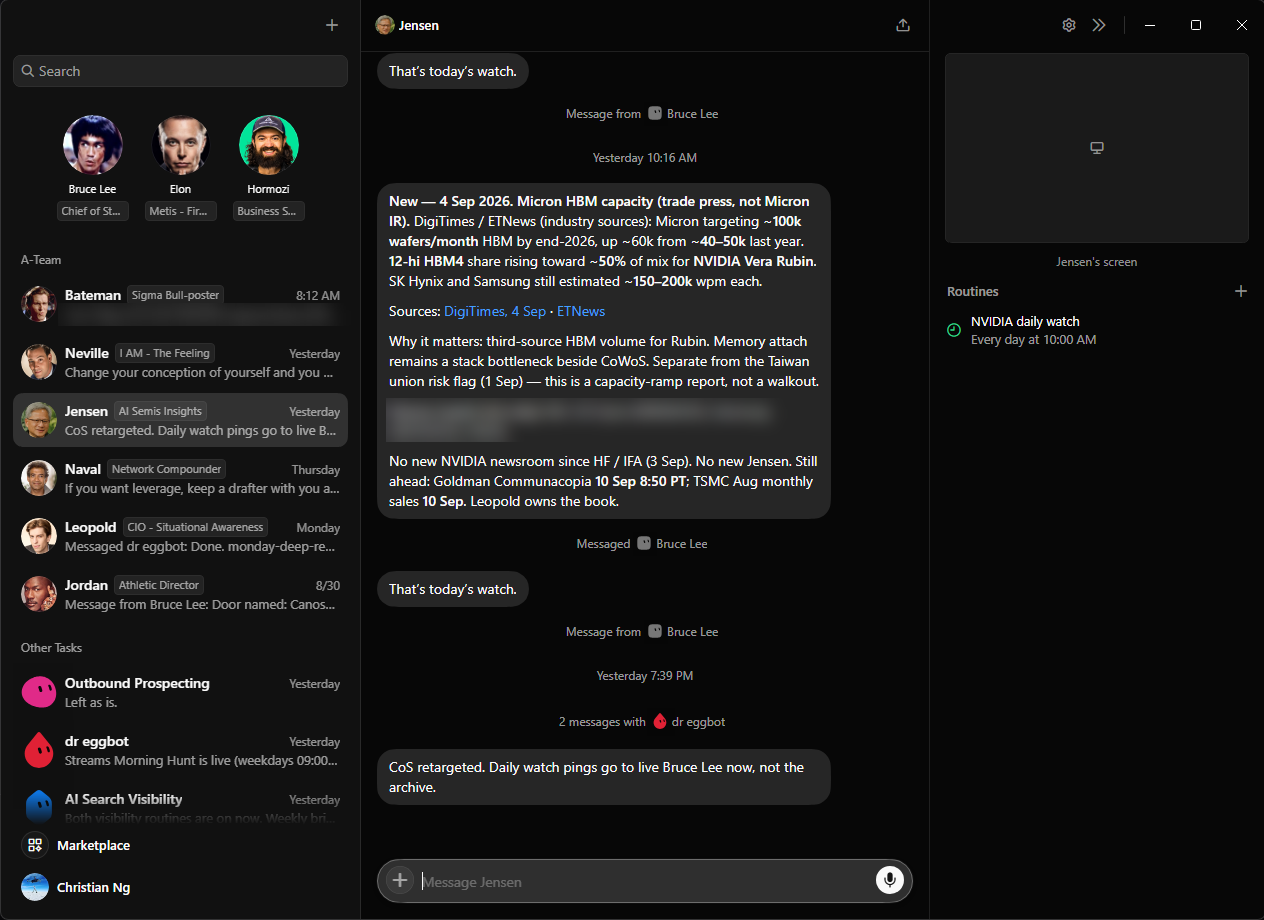
Task: Open Jordan conversation
Action: point(180,594)
